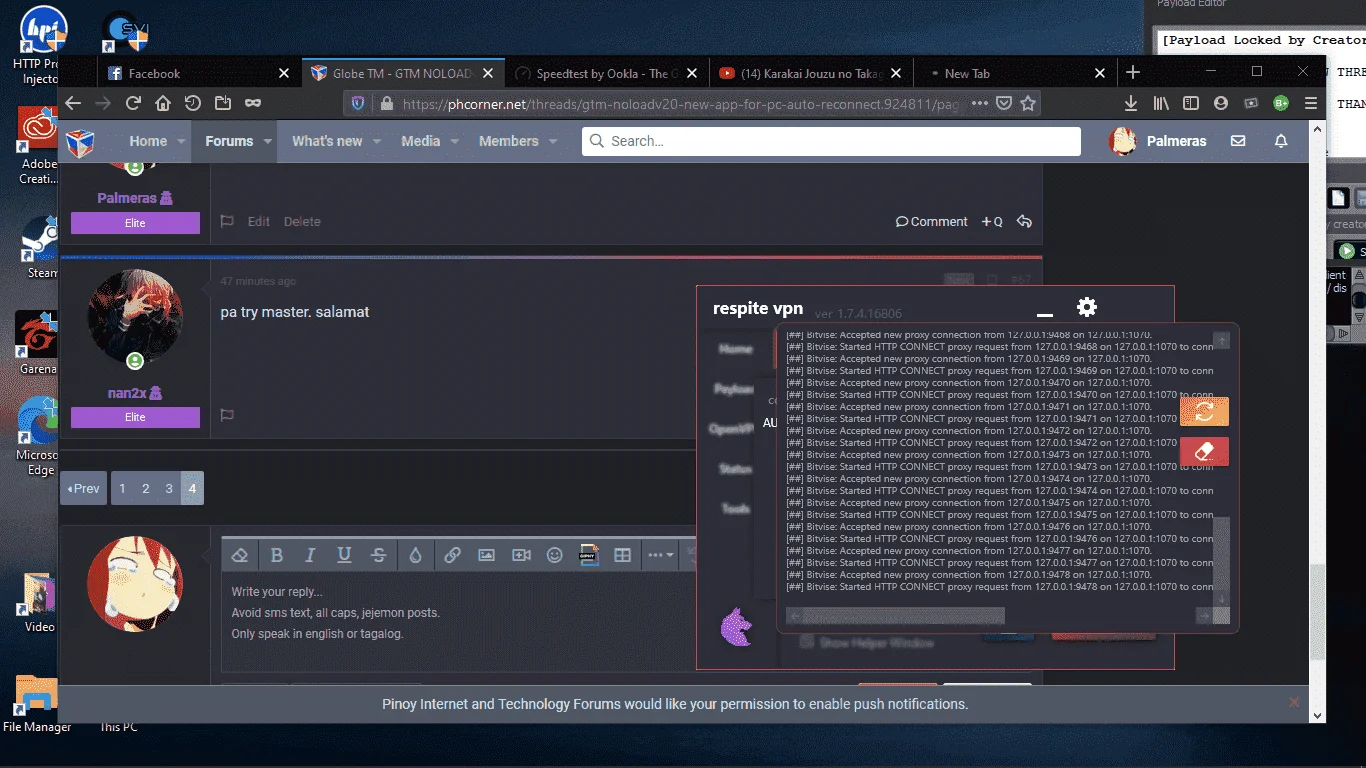Open the forum alerts bell icon
1366x768 pixels.
coord(1281,141)
